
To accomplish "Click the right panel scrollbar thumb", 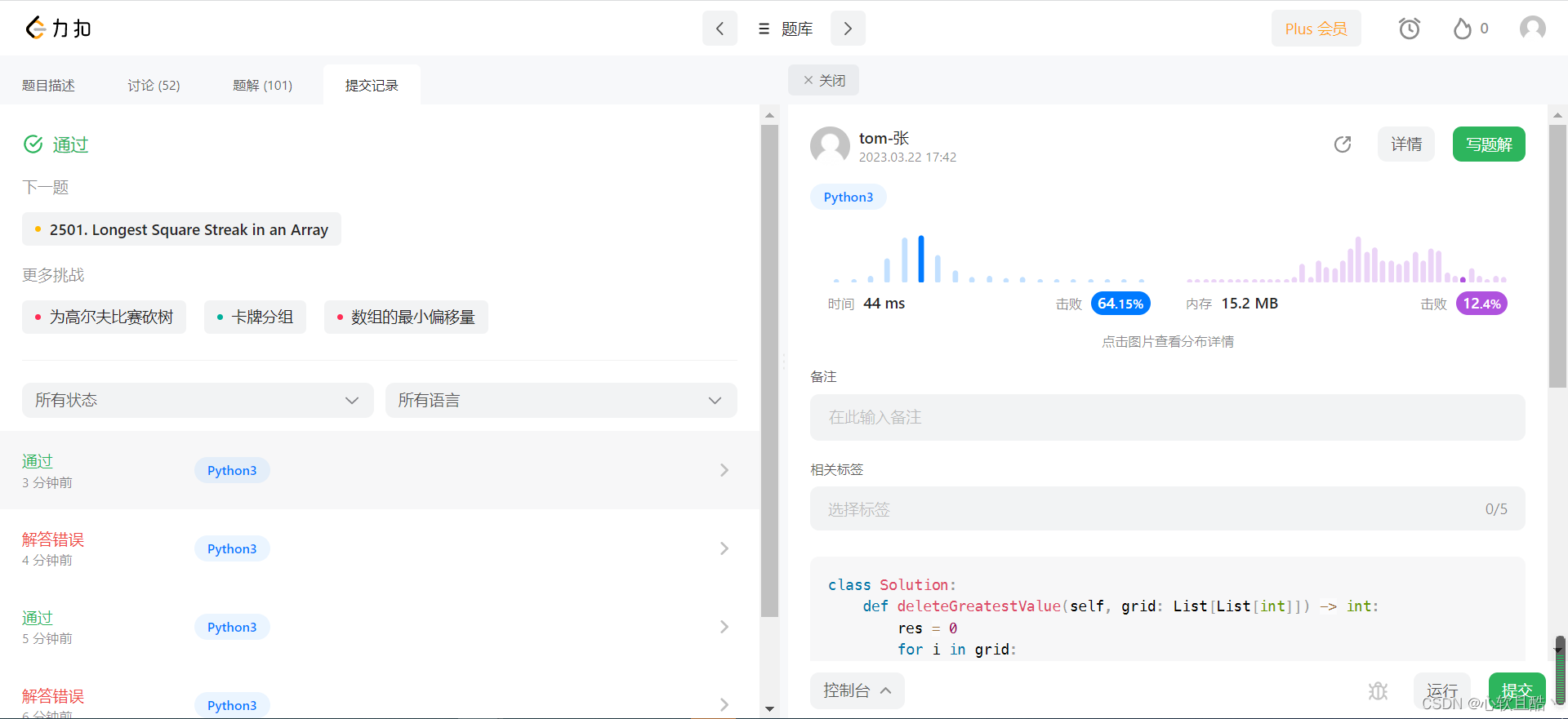I will point(1557,257).
